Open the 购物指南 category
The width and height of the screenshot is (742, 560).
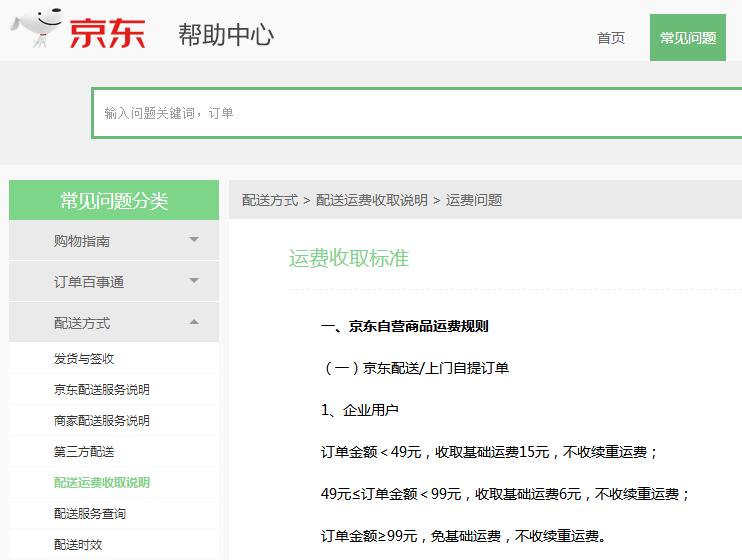pyautogui.click(x=114, y=240)
